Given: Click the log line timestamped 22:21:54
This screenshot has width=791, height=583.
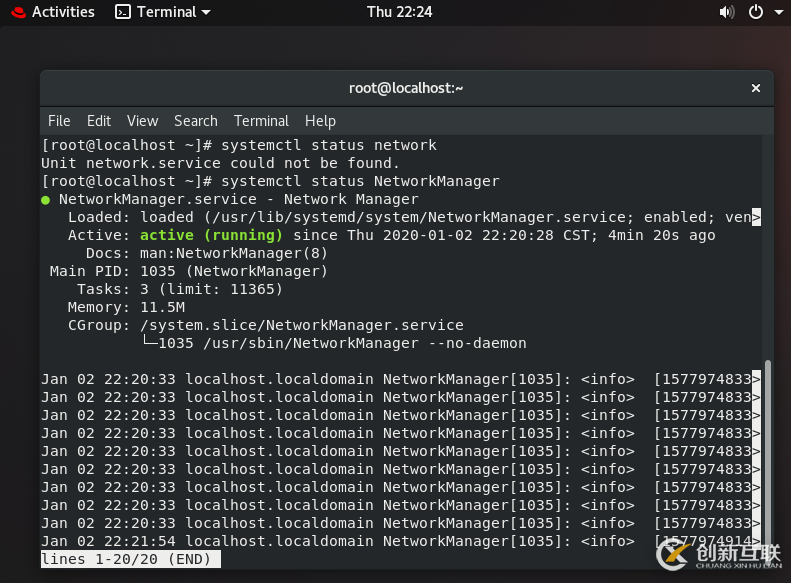Looking at the screenshot, I should click(x=401, y=541).
